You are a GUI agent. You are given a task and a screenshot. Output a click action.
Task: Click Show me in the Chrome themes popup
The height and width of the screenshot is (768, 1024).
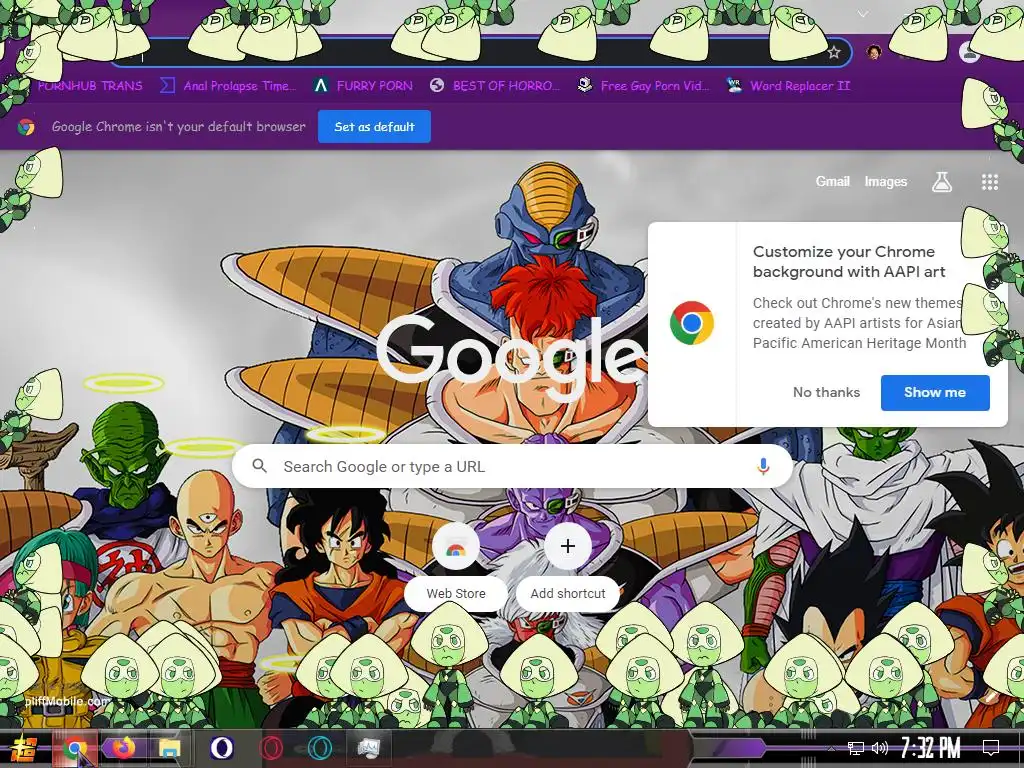click(935, 392)
